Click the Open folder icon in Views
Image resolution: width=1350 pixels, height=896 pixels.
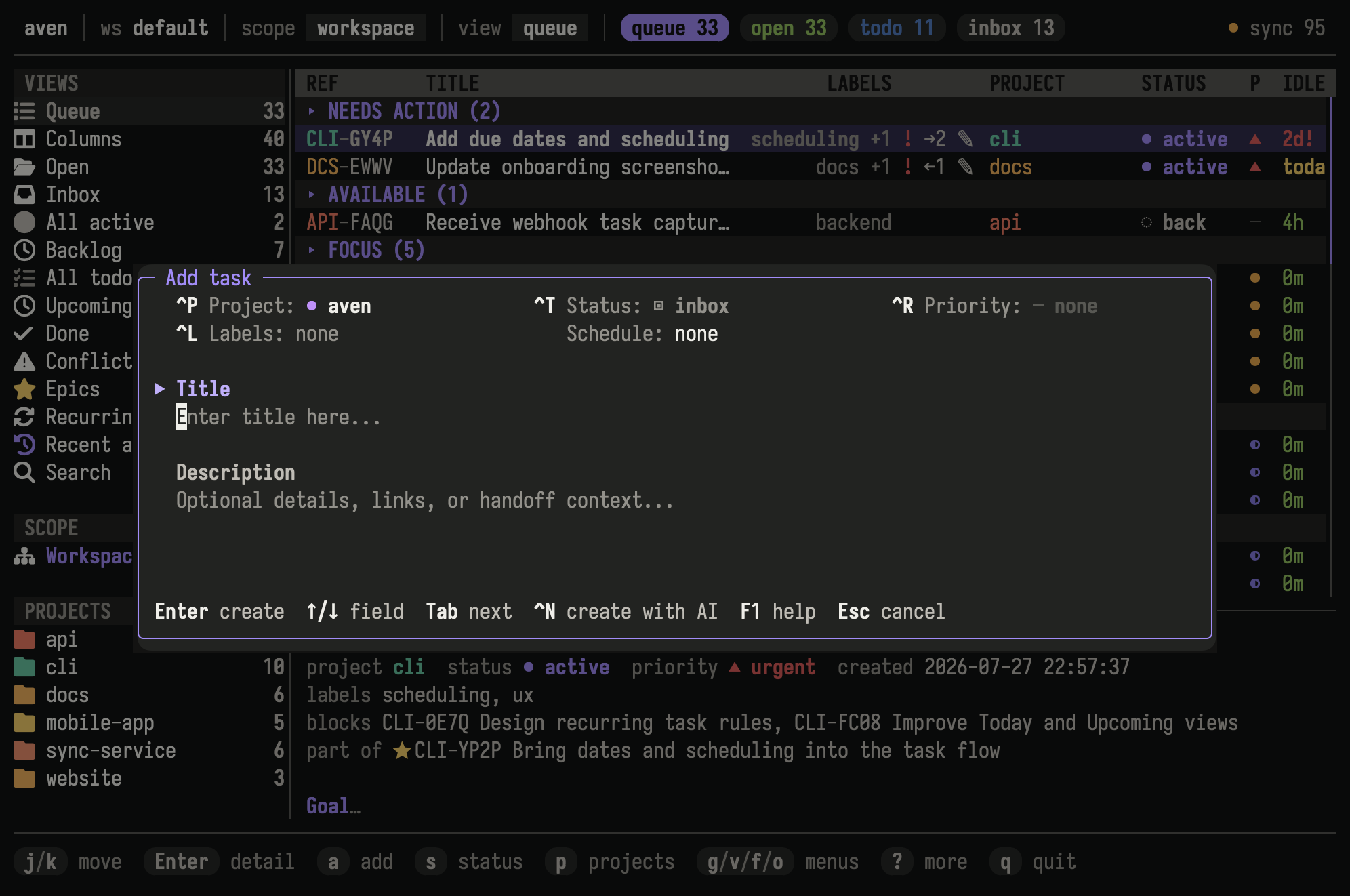point(24,167)
